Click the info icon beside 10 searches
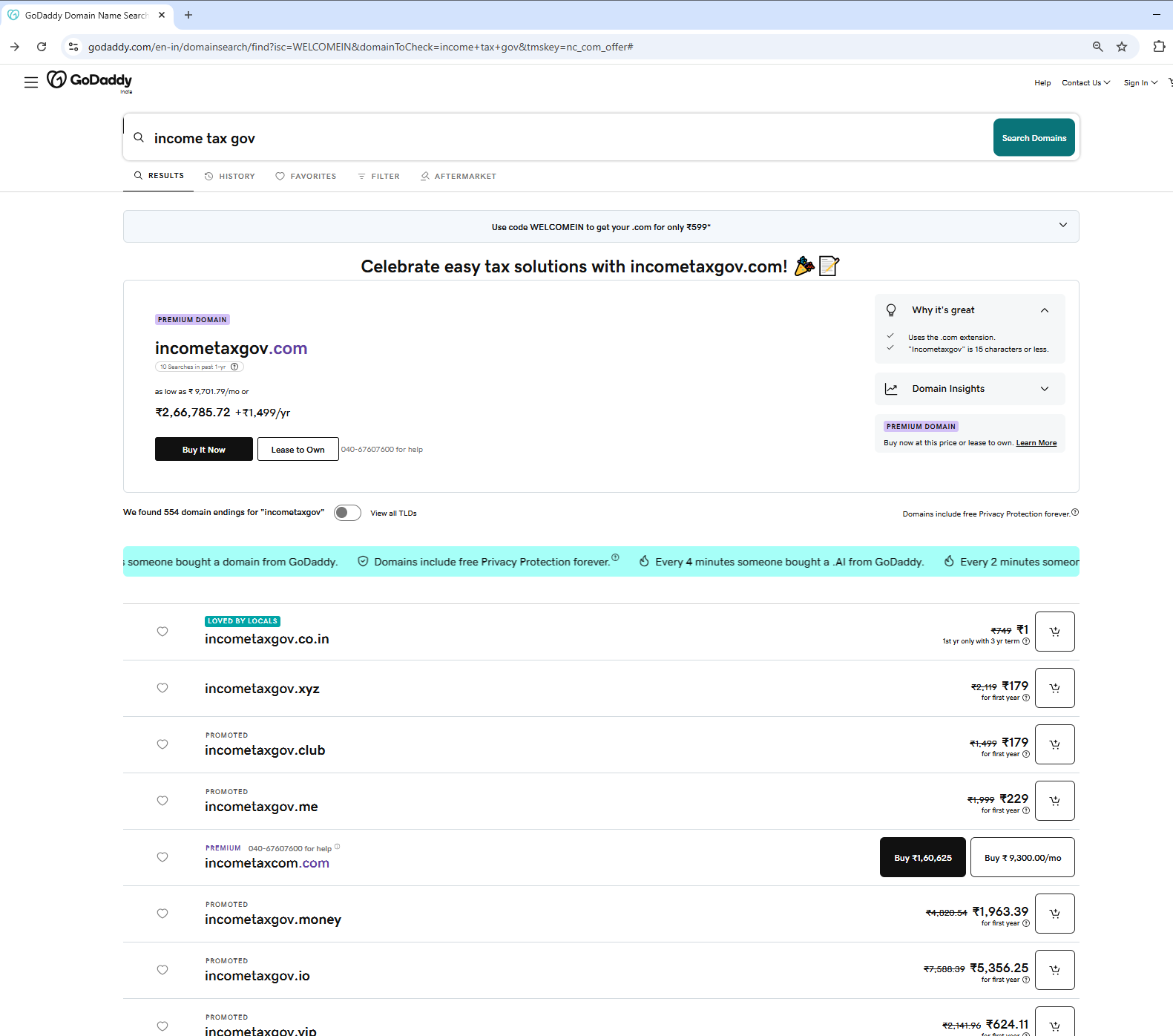Image resolution: width=1173 pixels, height=1036 pixels. point(234,367)
